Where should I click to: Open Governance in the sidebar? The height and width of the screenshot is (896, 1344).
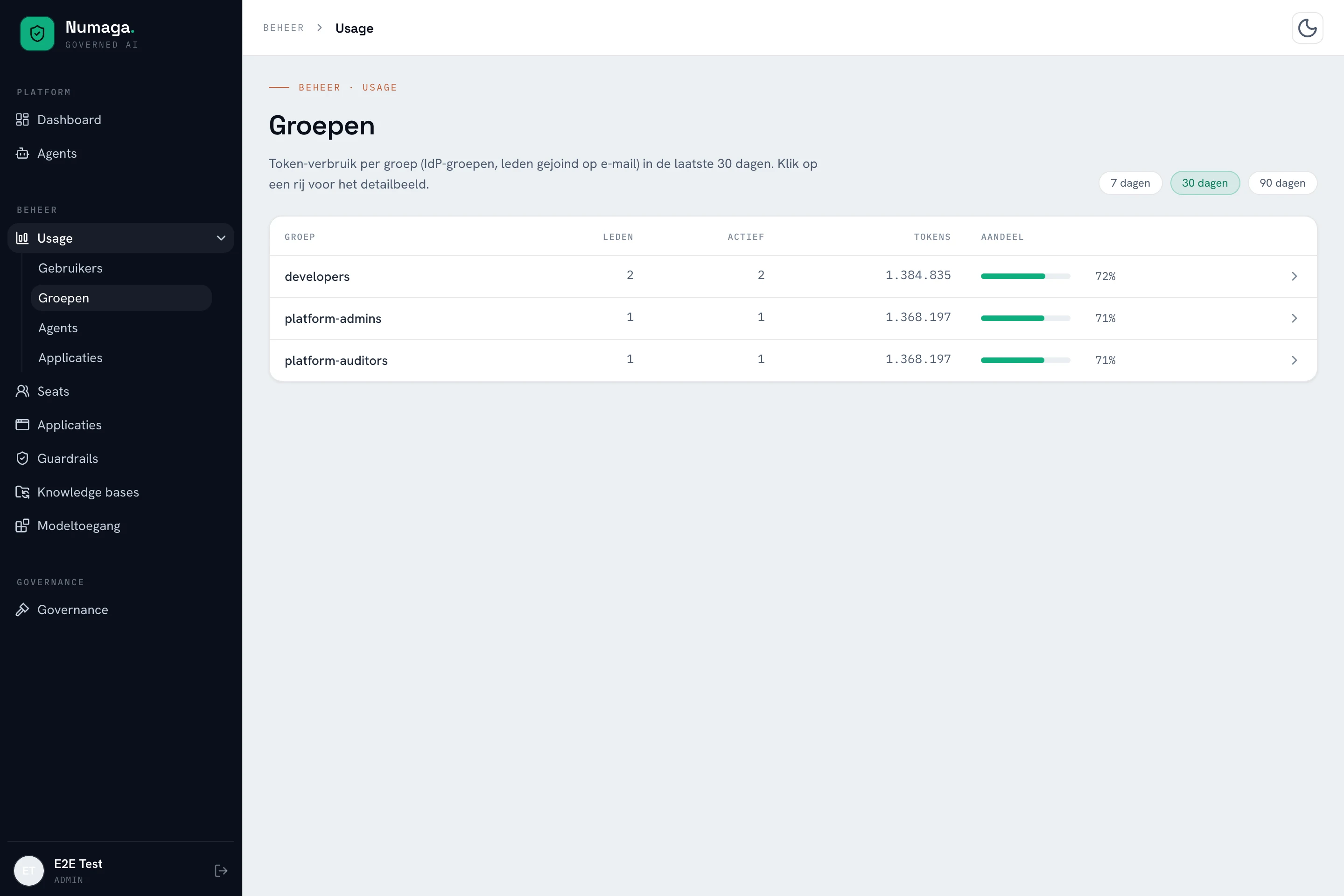point(120,610)
